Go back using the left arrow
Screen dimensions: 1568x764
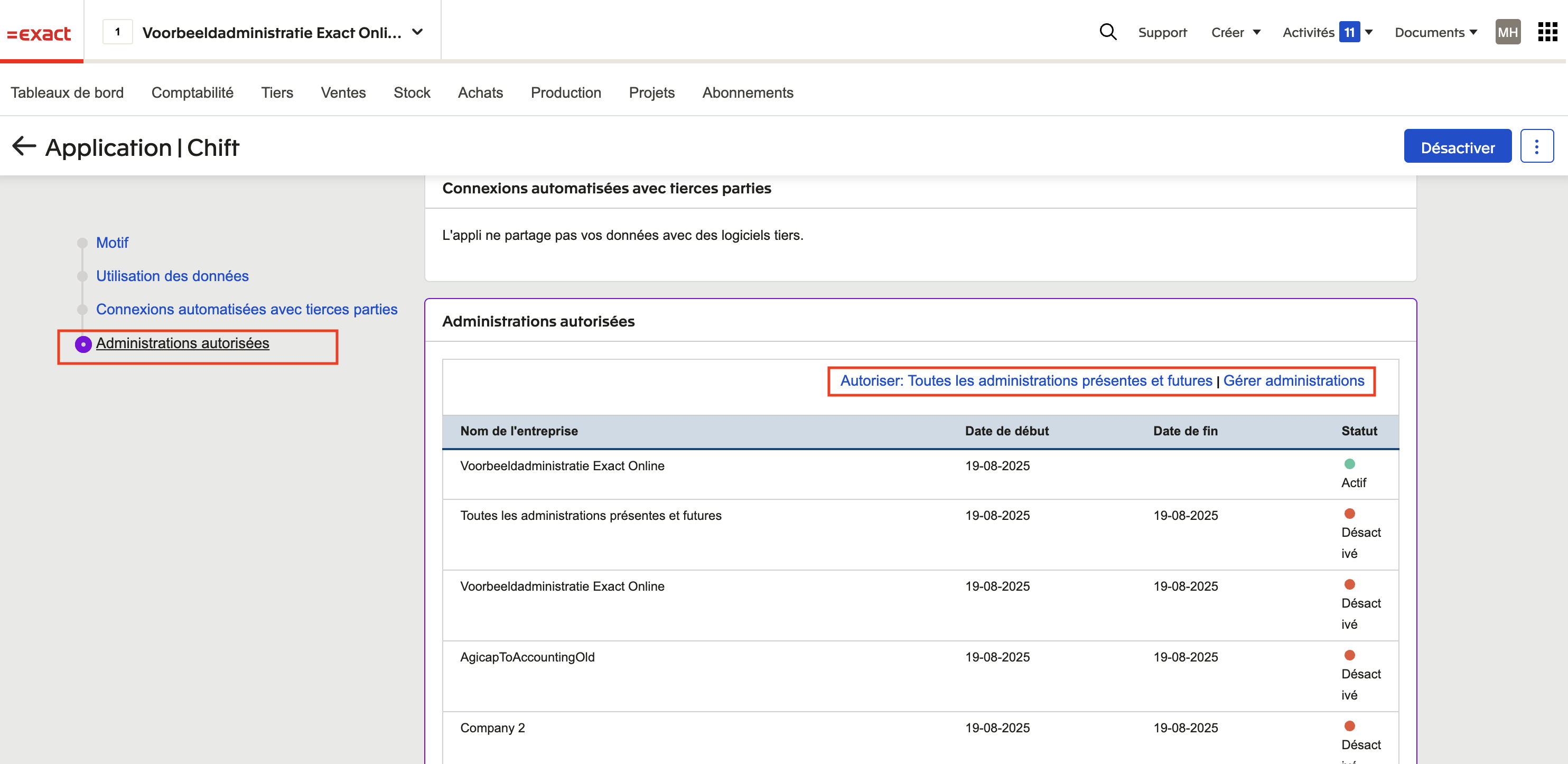(x=24, y=146)
